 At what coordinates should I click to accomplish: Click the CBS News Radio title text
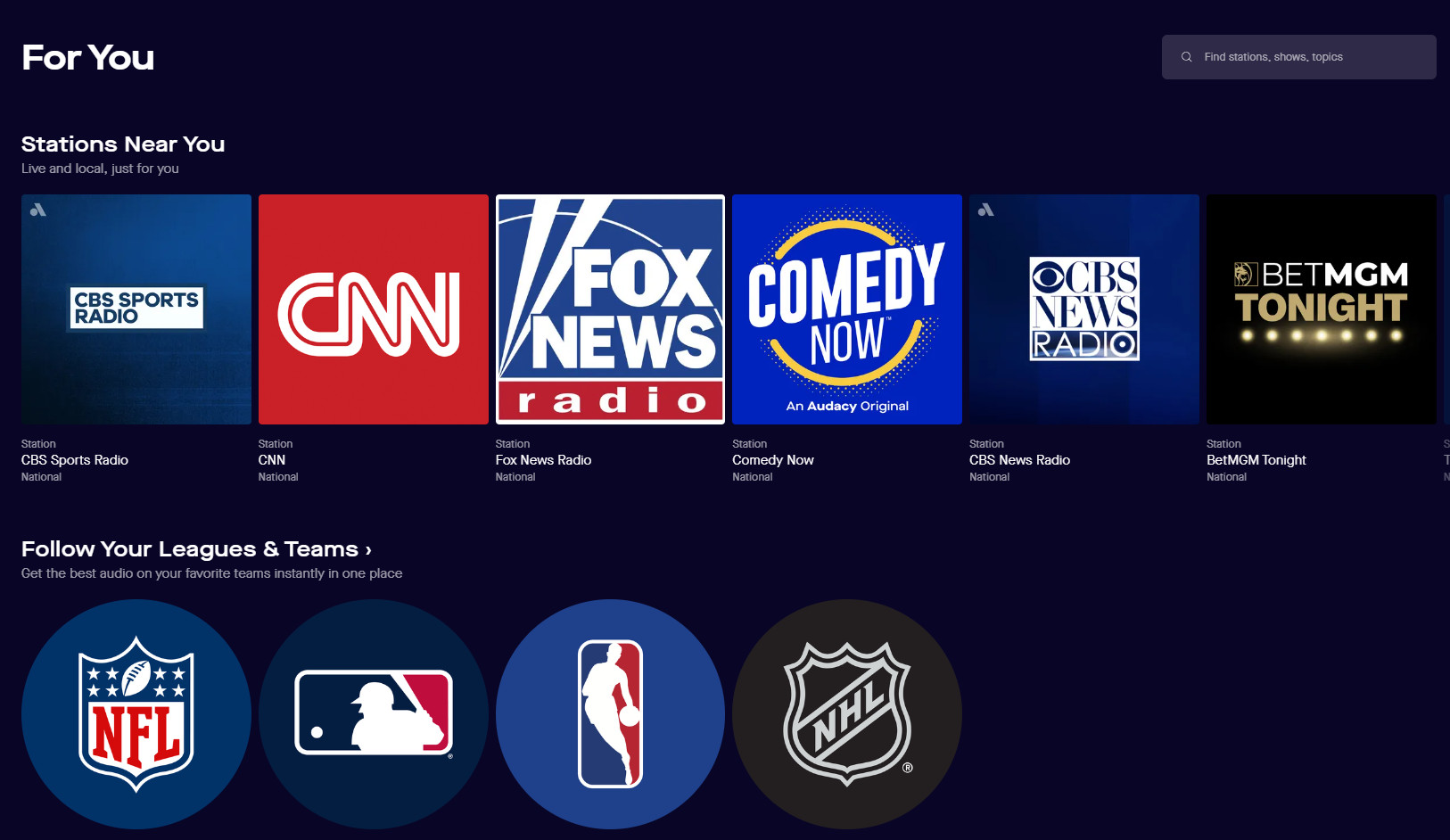point(1019,460)
